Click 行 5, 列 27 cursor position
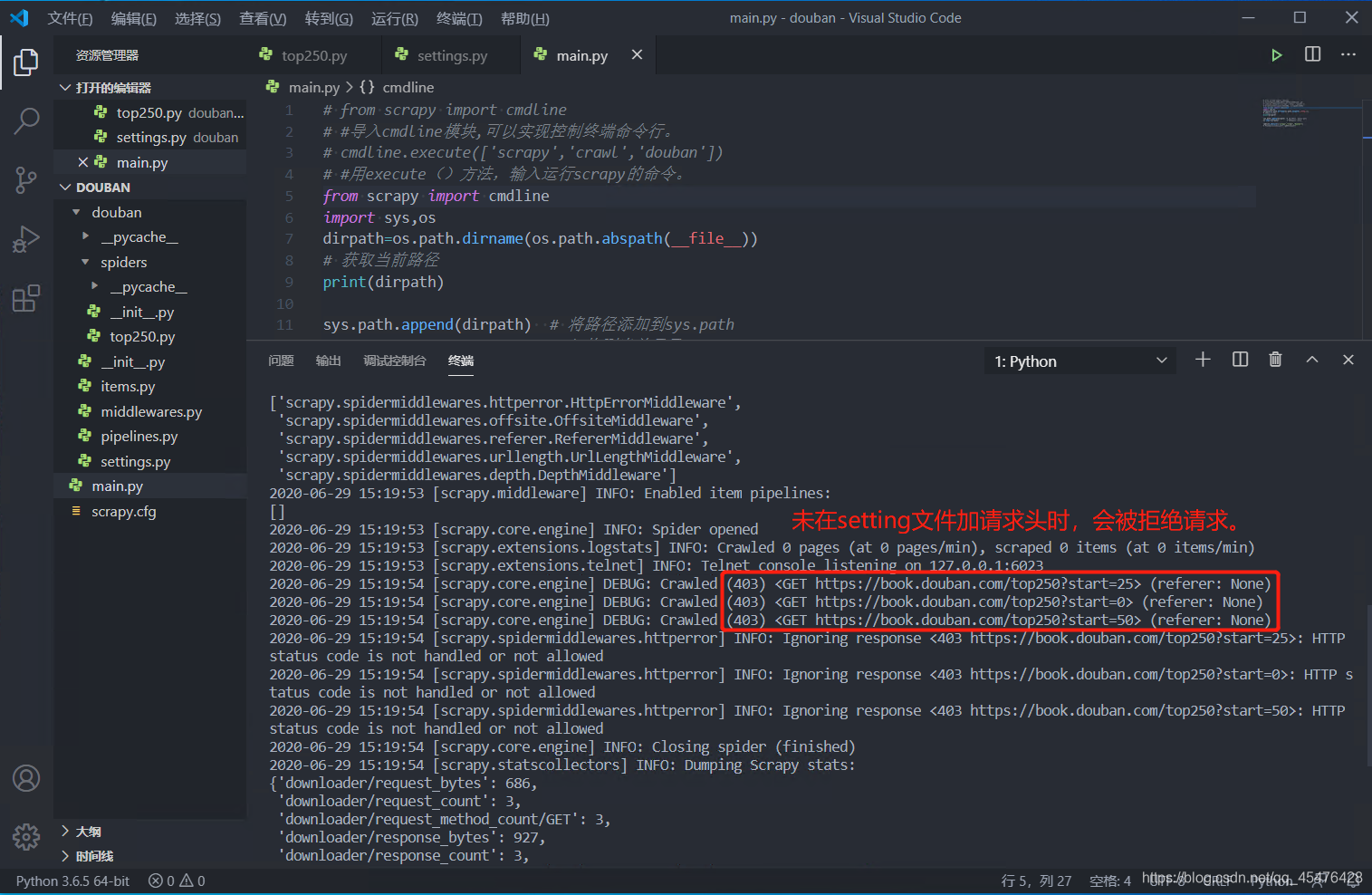The image size is (1372, 895). [x=1036, y=881]
